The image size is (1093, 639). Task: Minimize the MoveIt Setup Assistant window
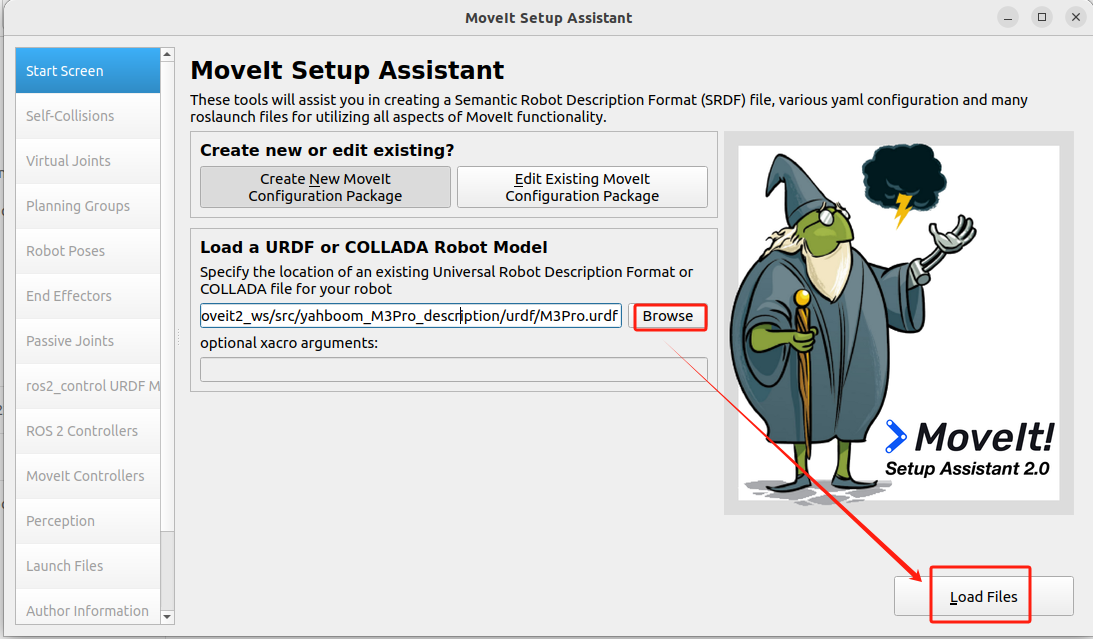point(1008,17)
